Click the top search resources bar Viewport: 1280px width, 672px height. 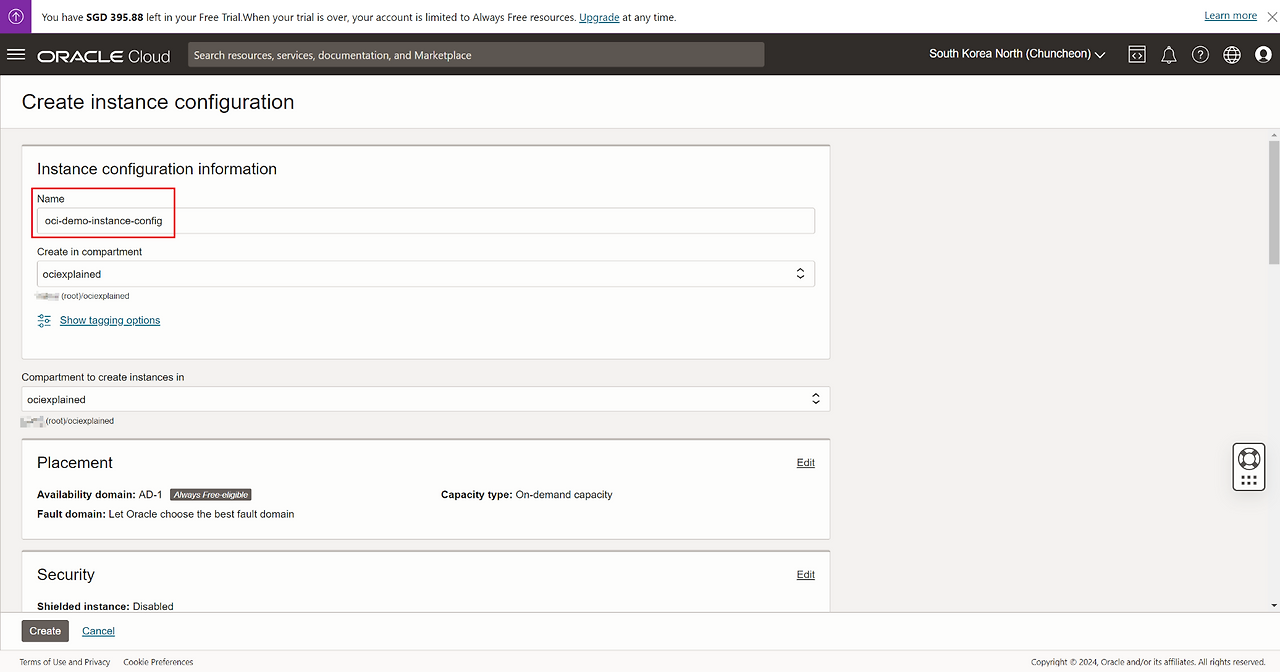click(475, 55)
